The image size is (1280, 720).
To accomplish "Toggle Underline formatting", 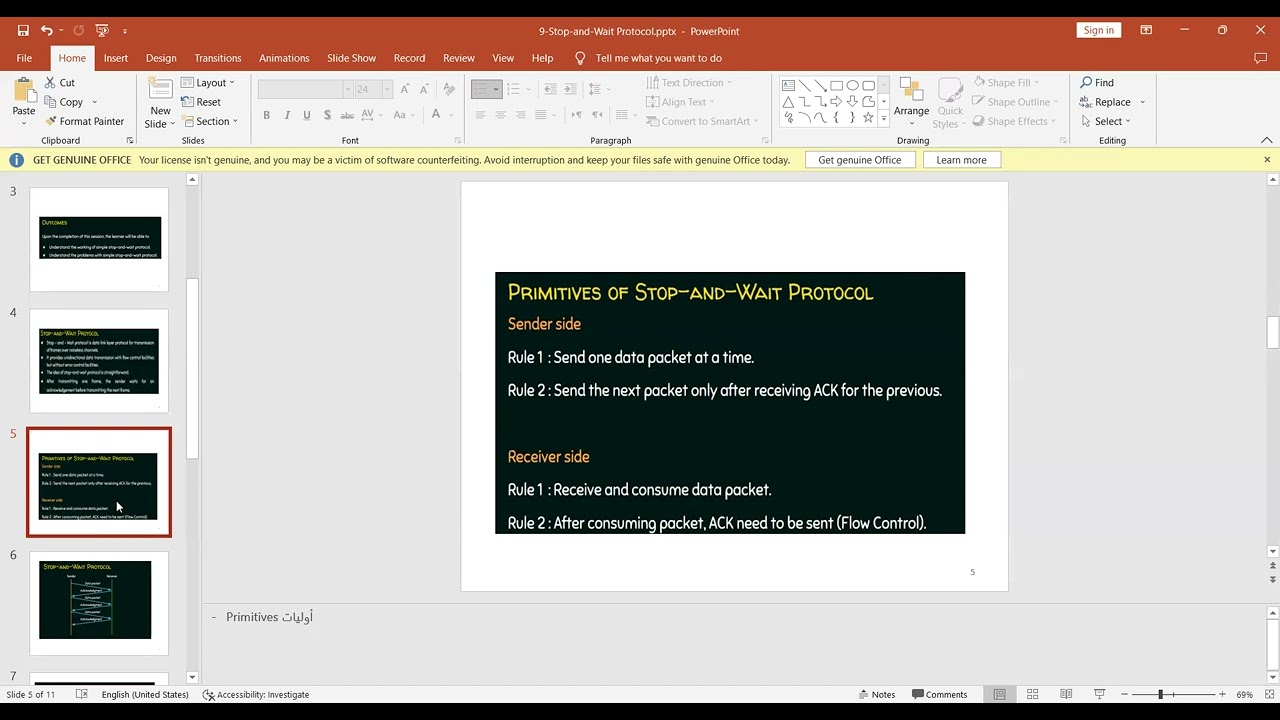I will click(x=307, y=115).
